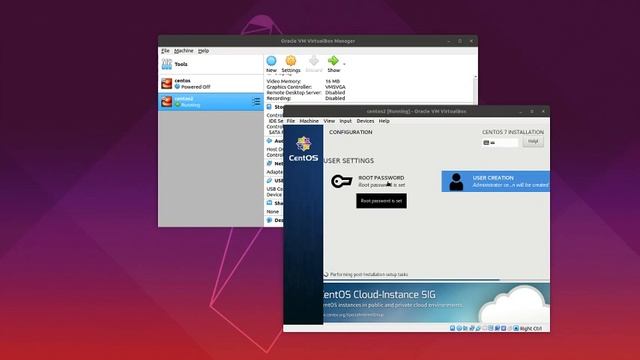Open Settings gear toolbar icon
Viewport: 640px width, 360px height.
(x=291, y=61)
